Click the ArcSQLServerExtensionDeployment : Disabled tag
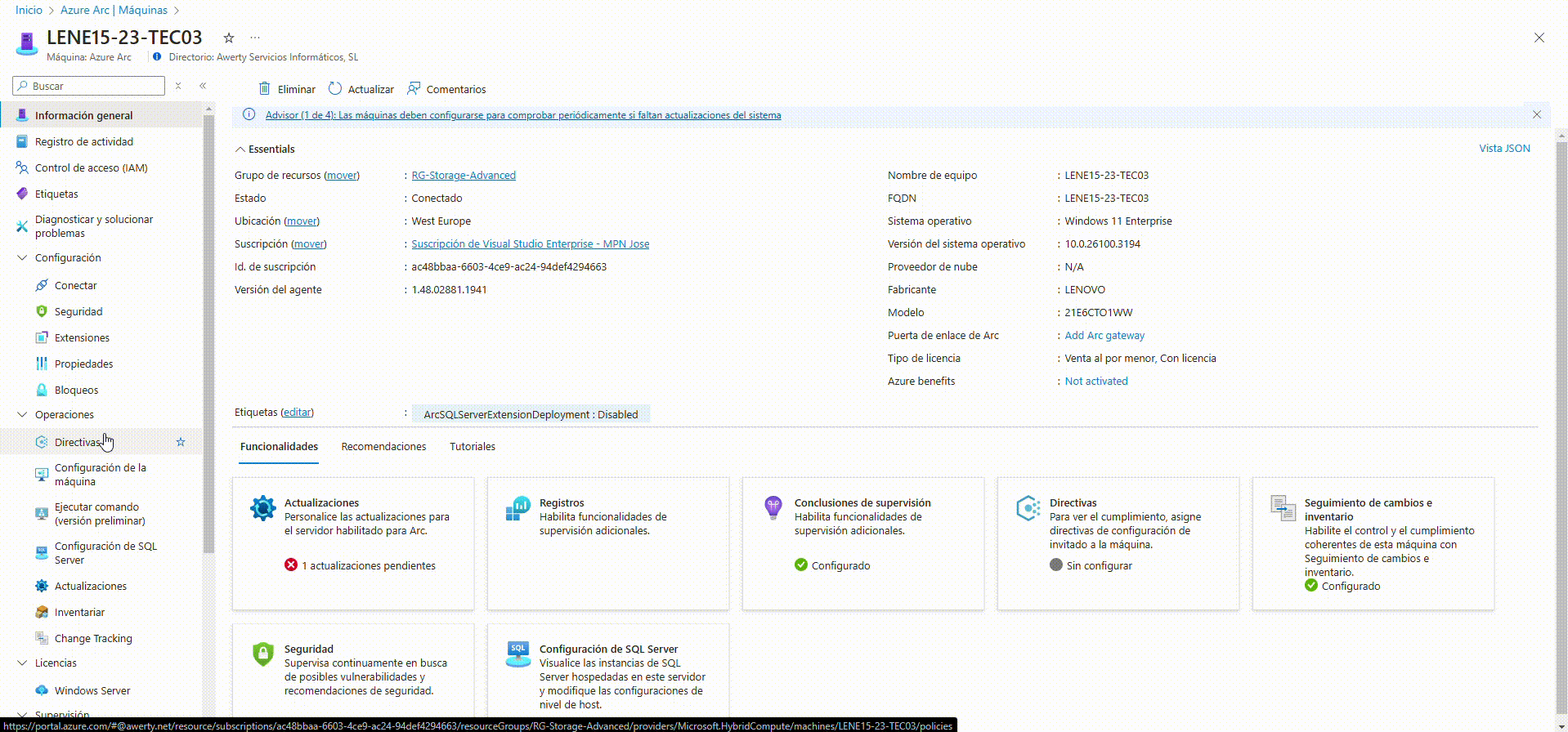 531,414
